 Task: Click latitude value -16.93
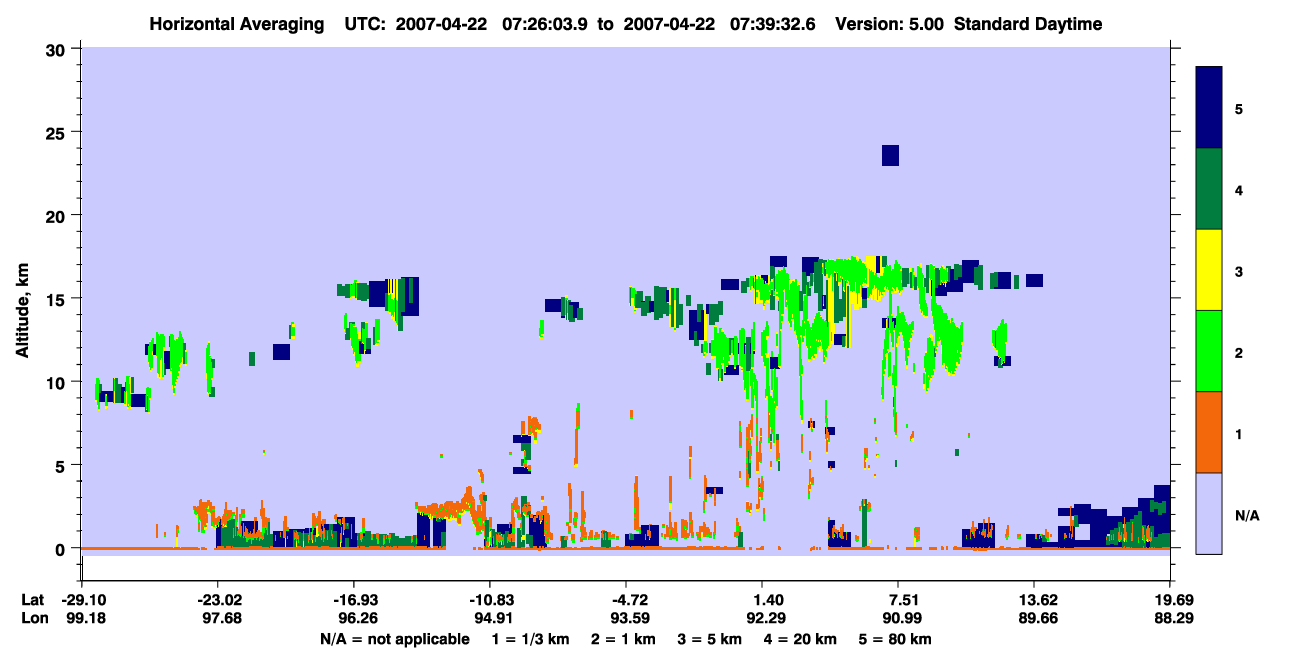pos(353,600)
